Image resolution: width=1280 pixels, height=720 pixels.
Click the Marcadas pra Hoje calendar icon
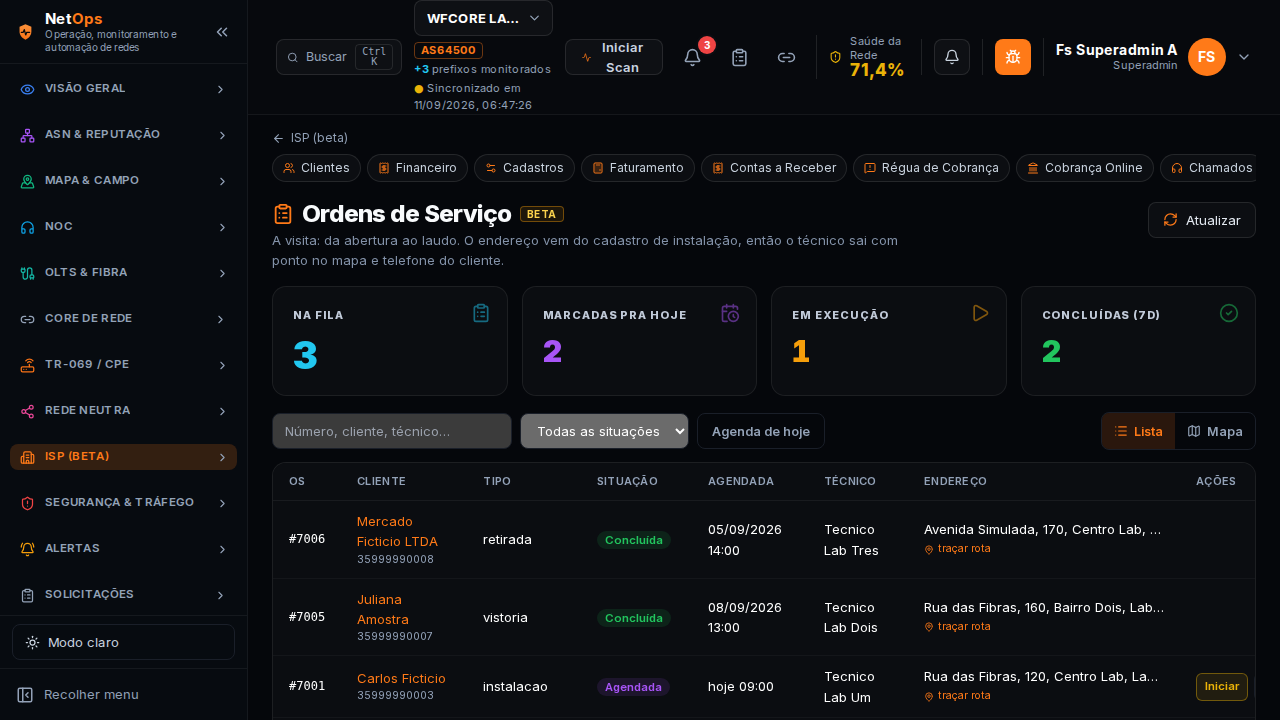730,313
